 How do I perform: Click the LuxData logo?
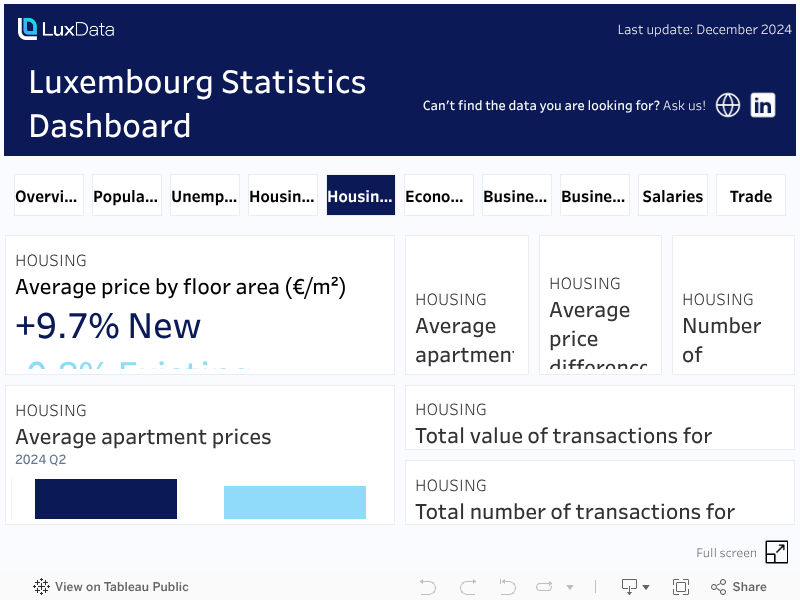pyautogui.click(x=66, y=29)
